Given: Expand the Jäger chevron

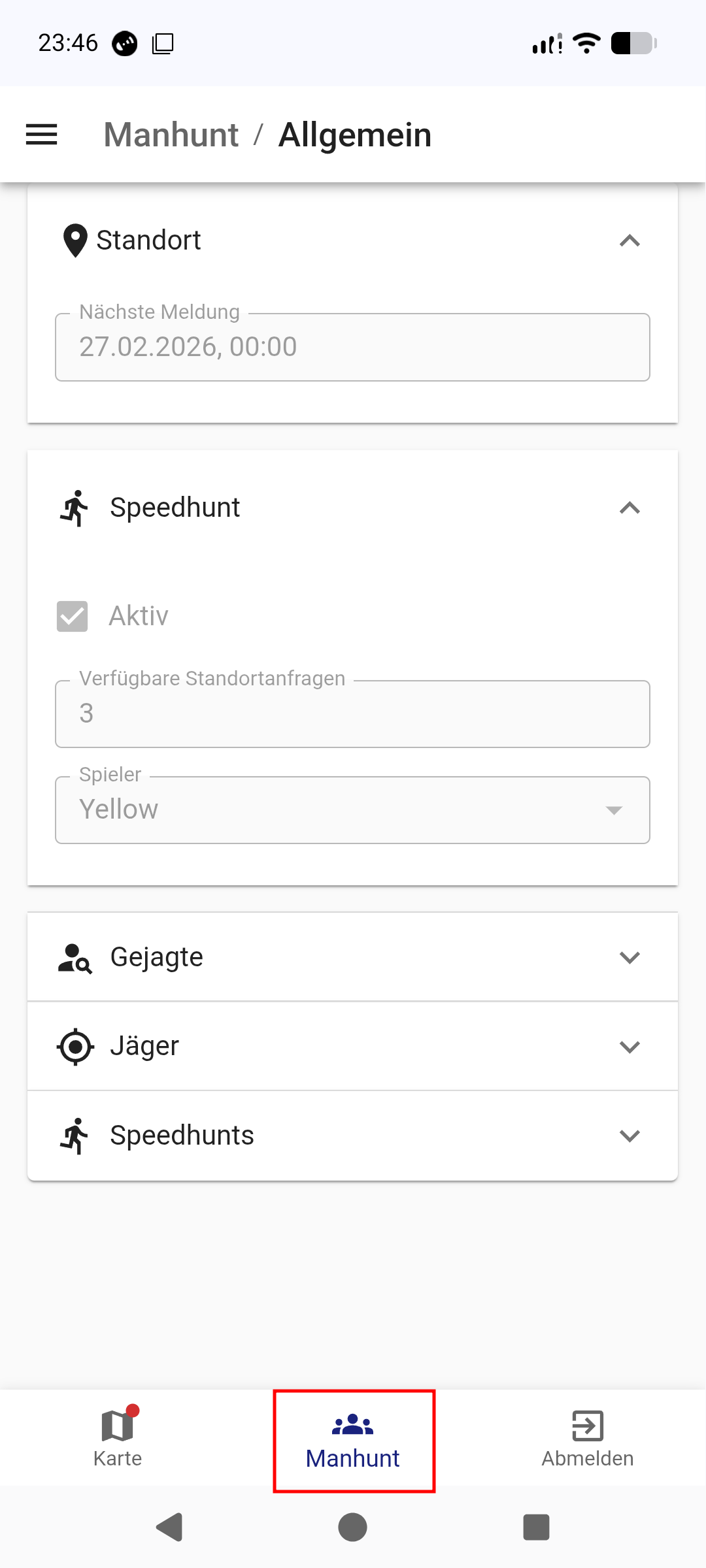Looking at the screenshot, I should coord(630,1045).
